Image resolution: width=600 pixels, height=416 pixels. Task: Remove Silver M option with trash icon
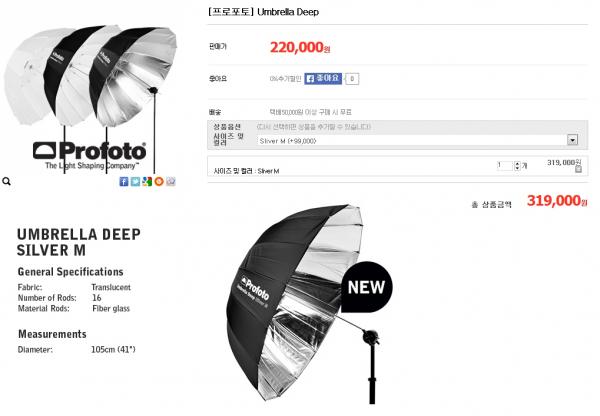(x=578, y=169)
